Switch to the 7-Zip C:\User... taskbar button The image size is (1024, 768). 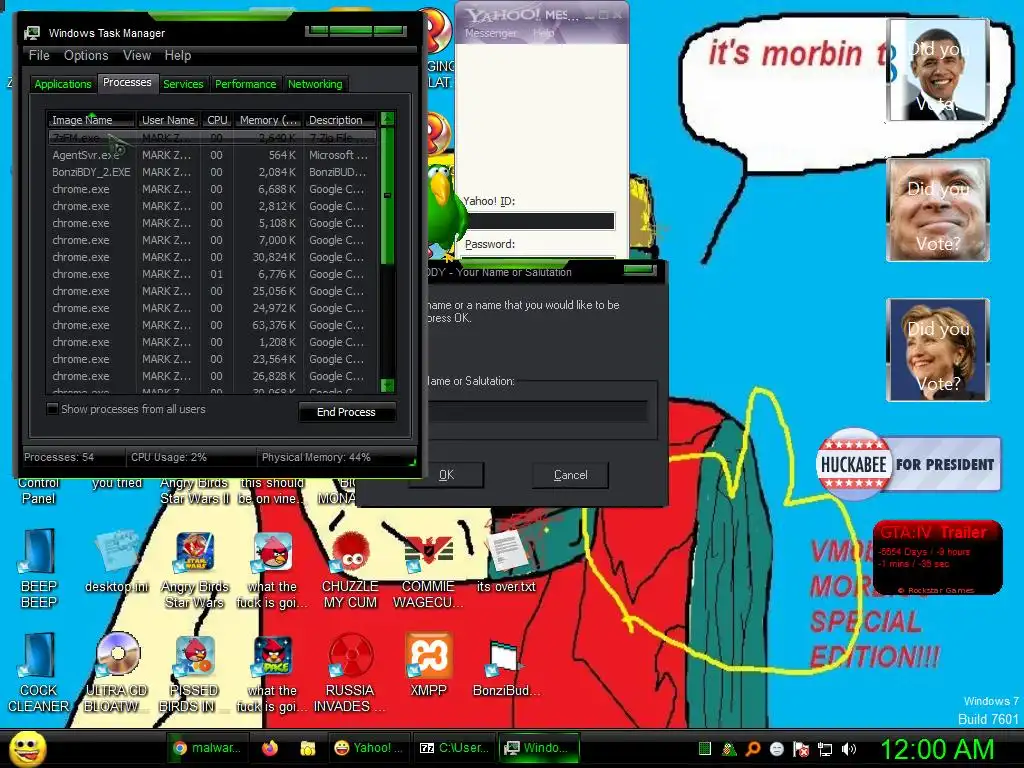point(453,748)
